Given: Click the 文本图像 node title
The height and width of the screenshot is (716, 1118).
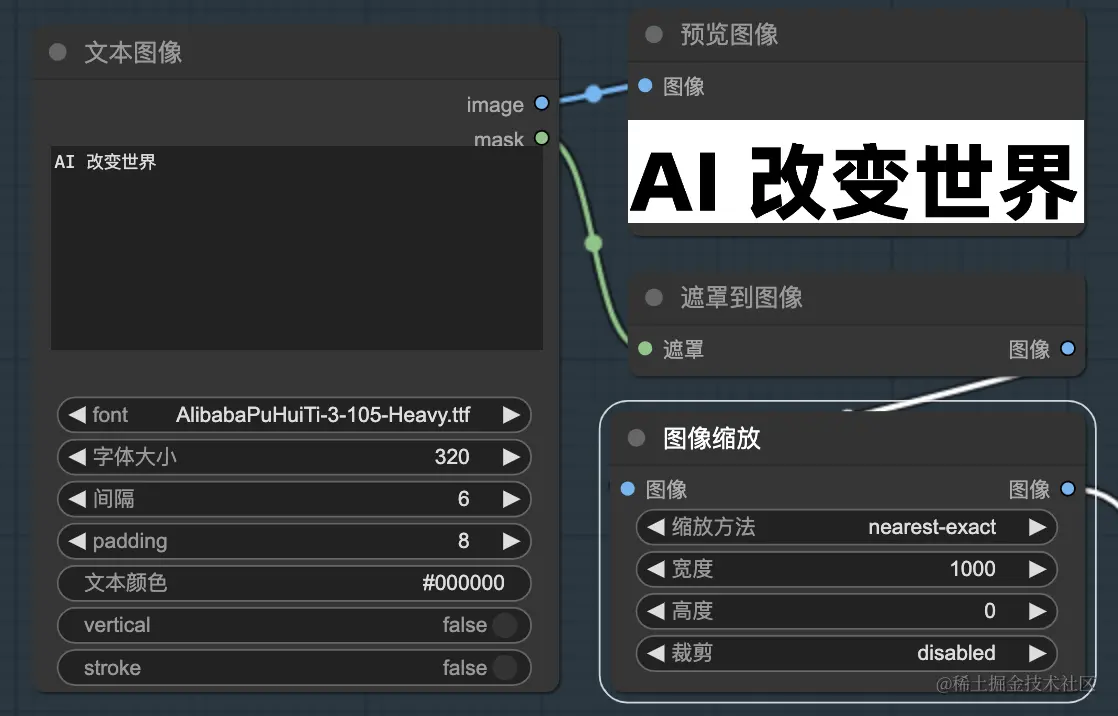Looking at the screenshot, I should pos(133,52).
